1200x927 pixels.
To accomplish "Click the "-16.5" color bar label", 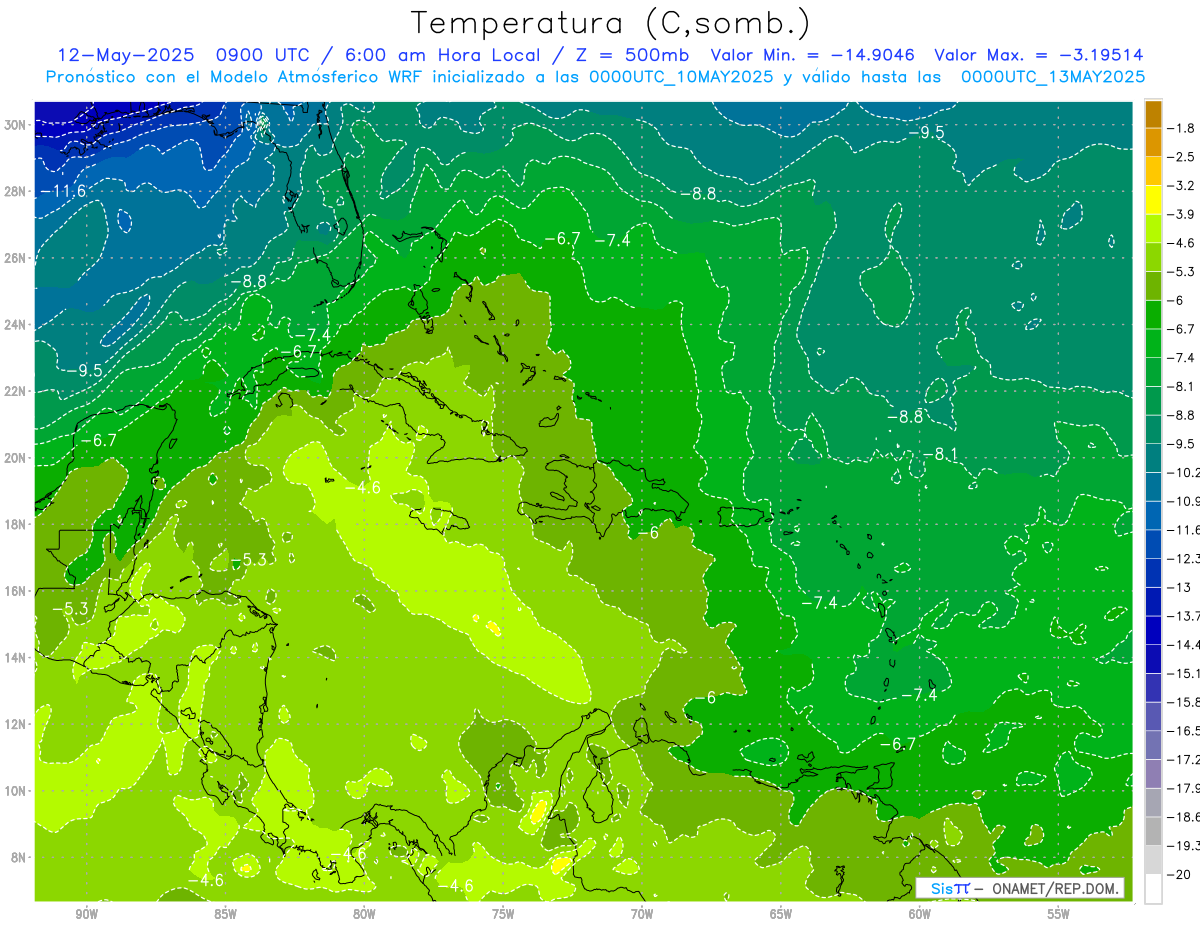I will tap(1185, 731).
